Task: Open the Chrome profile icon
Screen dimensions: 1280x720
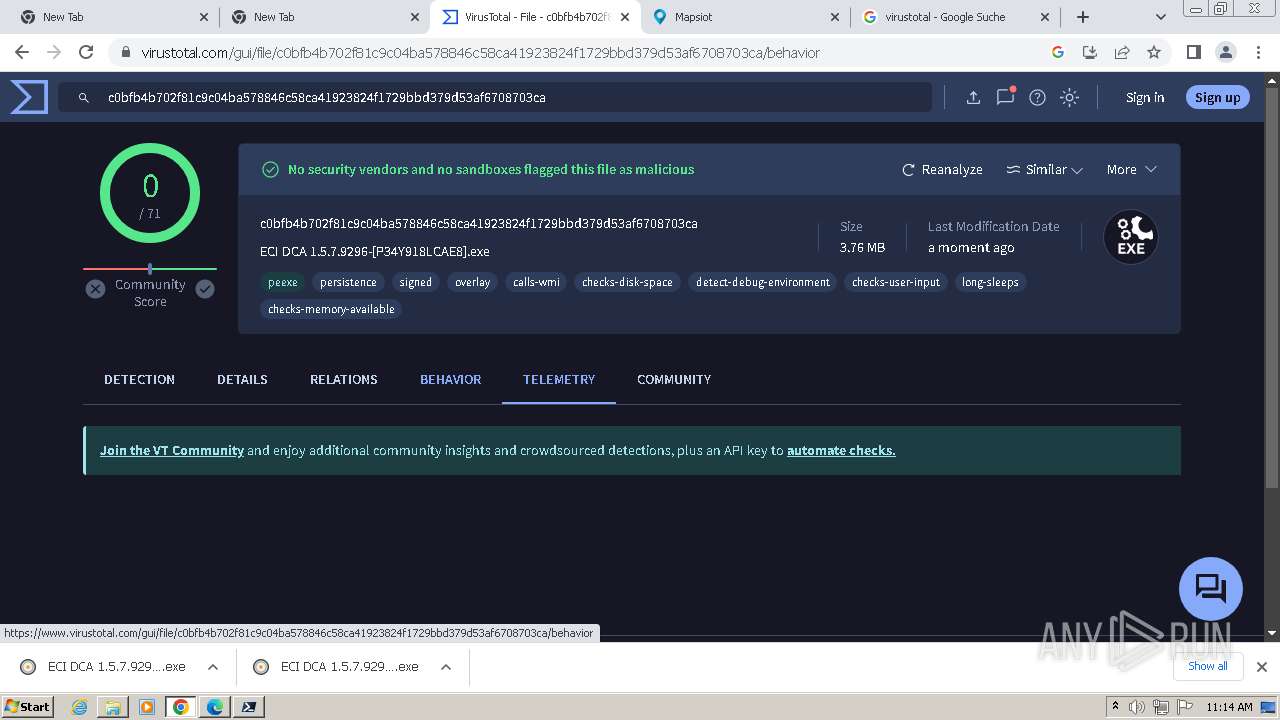Action: coord(1225,52)
